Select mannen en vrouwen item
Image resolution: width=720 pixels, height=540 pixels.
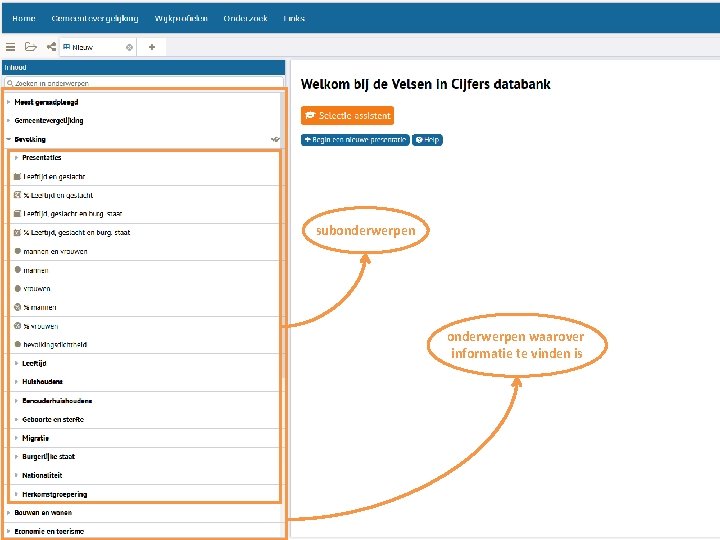[55, 251]
